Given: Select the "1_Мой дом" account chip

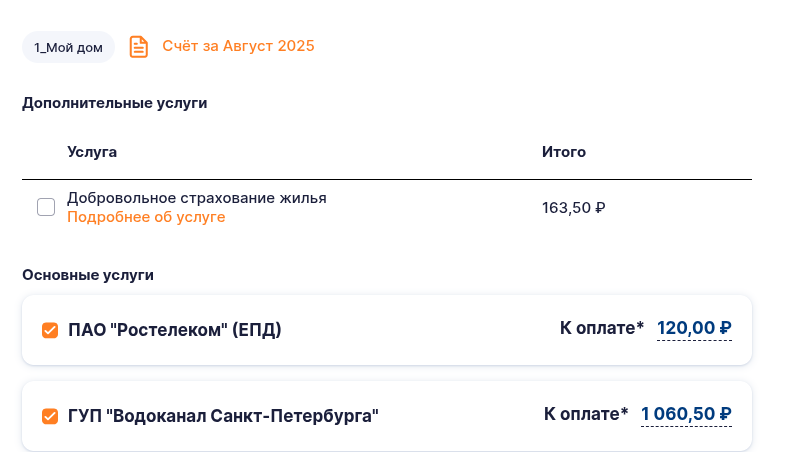Looking at the screenshot, I should (69, 47).
